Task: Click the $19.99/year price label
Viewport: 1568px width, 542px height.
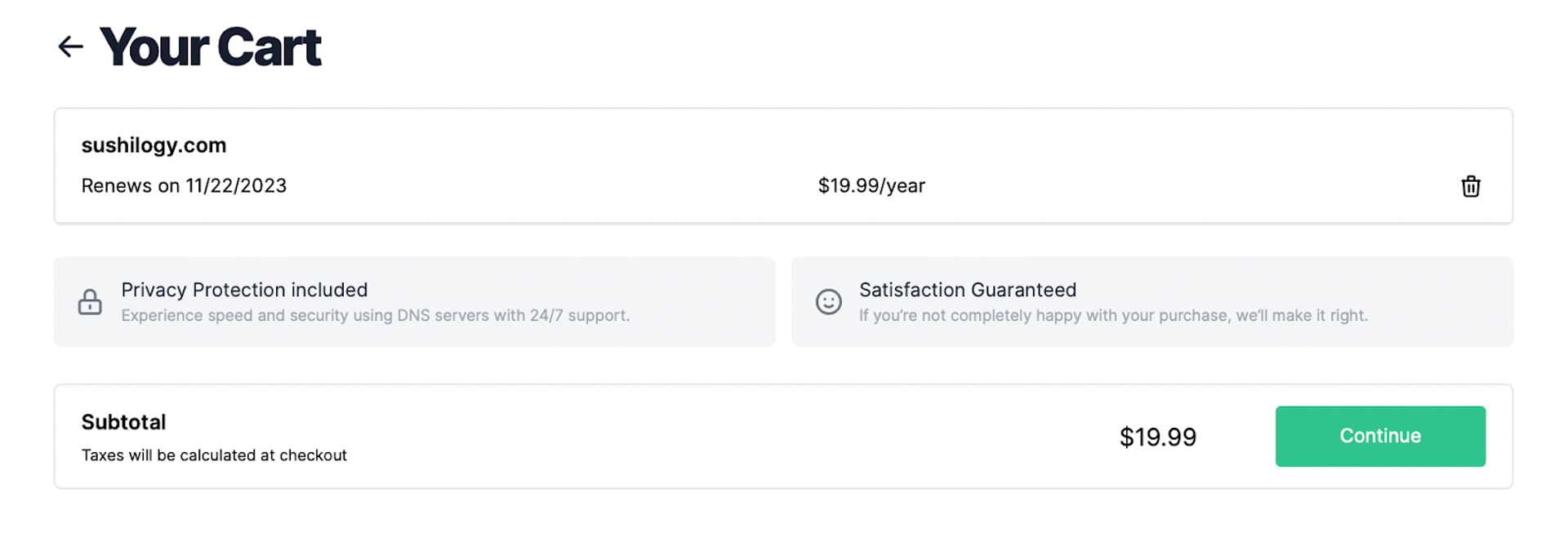Action: pos(871,186)
